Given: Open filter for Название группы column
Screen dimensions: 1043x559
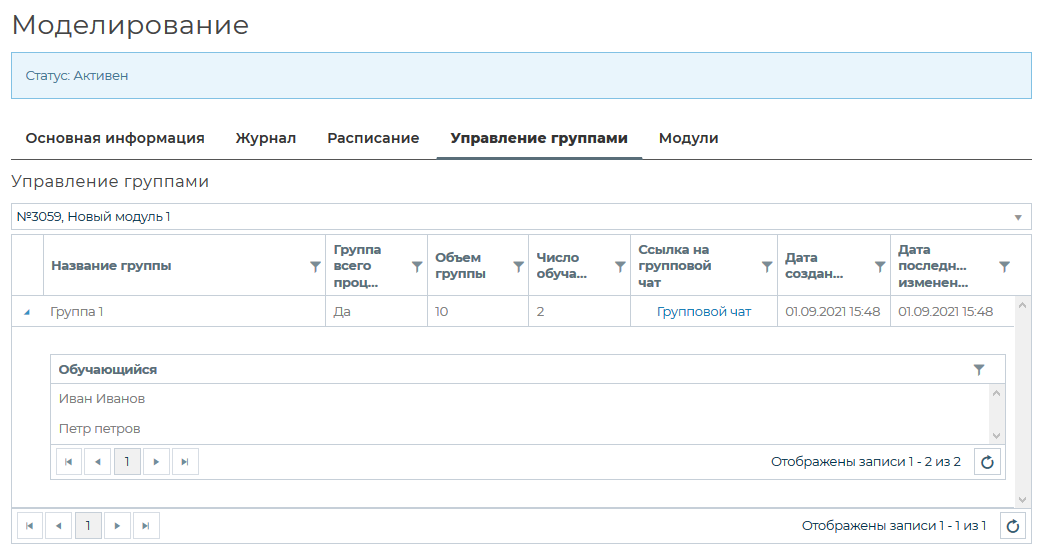Looking at the screenshot, I should coord(315,266).
